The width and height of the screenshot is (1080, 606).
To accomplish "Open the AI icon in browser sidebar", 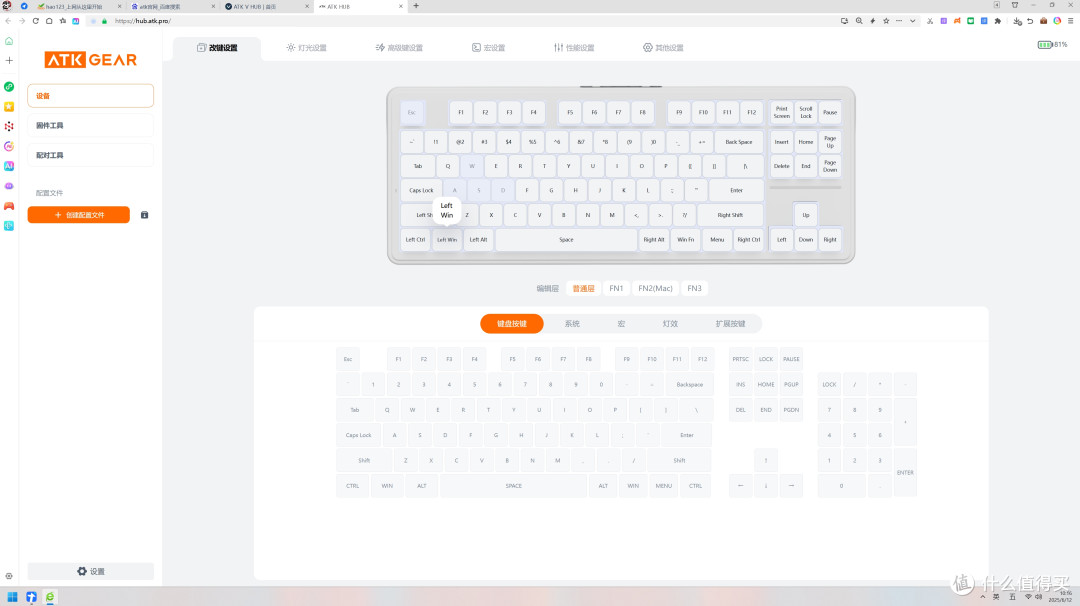I will click(9, 166).
